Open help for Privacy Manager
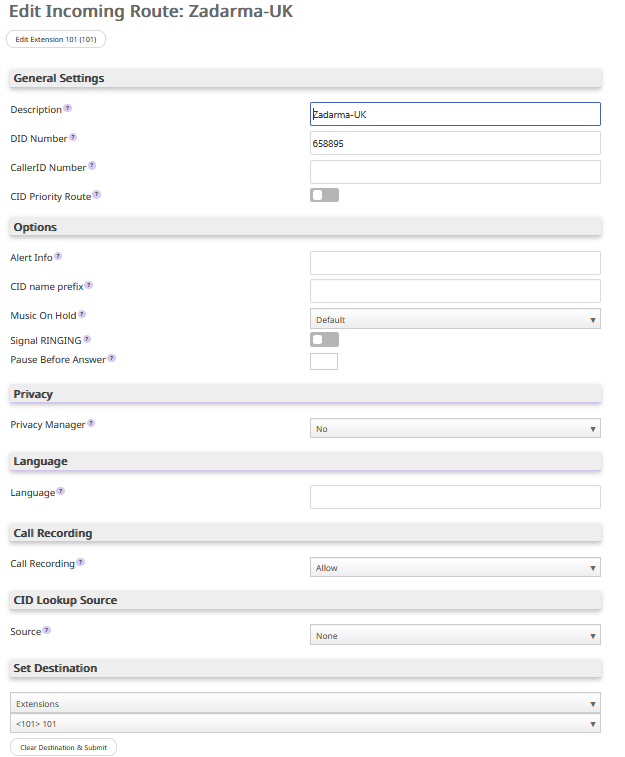This screenshot has height=757, width=625. [x=91, y=423]
